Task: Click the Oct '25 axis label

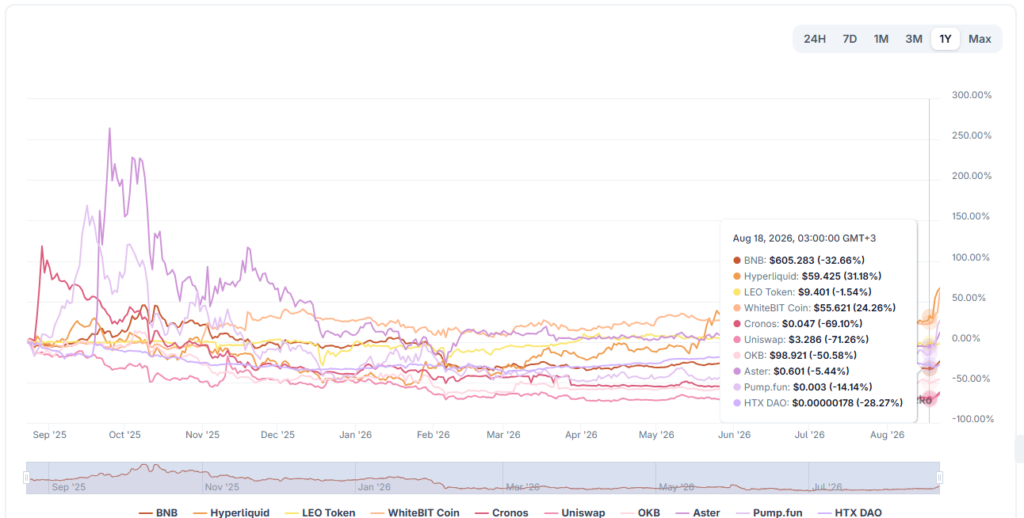Action: [125, 434]
